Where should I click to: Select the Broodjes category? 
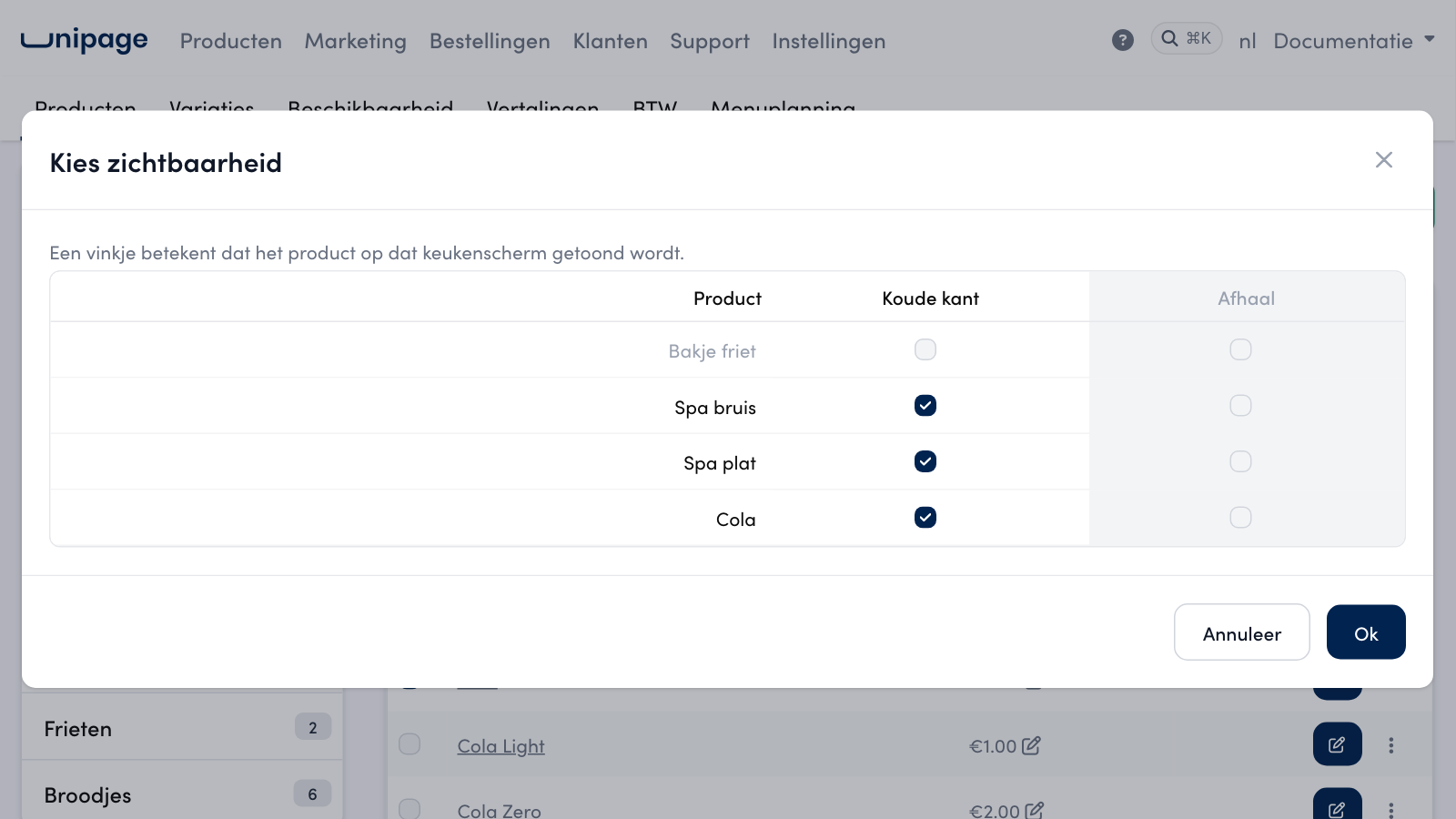point(182,794)
